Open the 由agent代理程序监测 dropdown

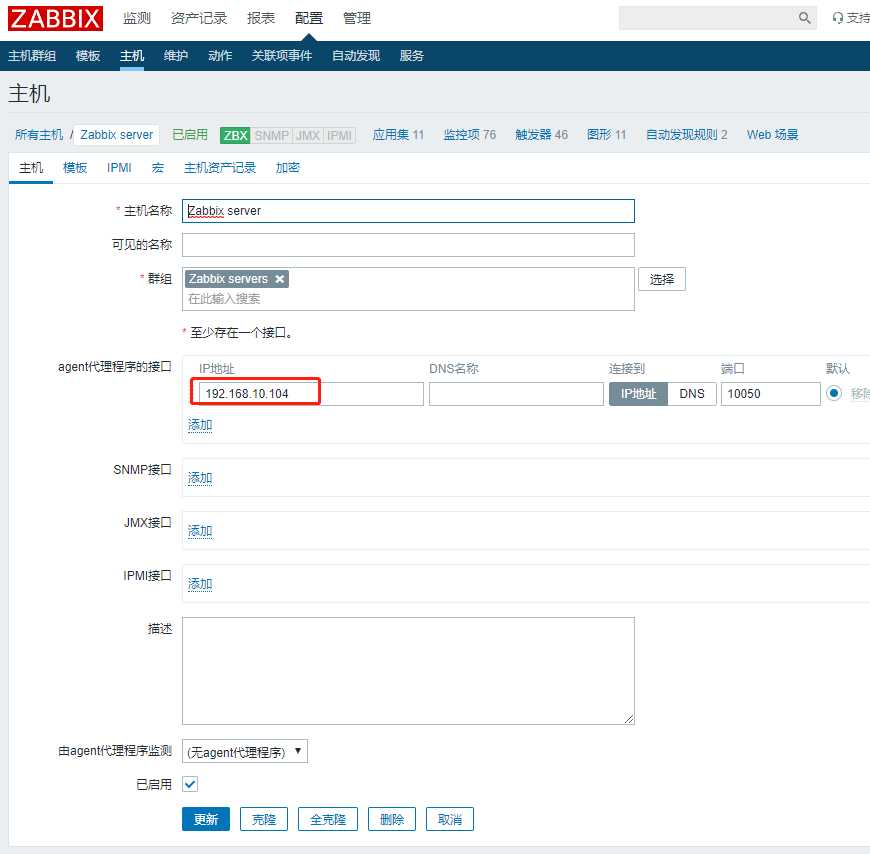244,751
